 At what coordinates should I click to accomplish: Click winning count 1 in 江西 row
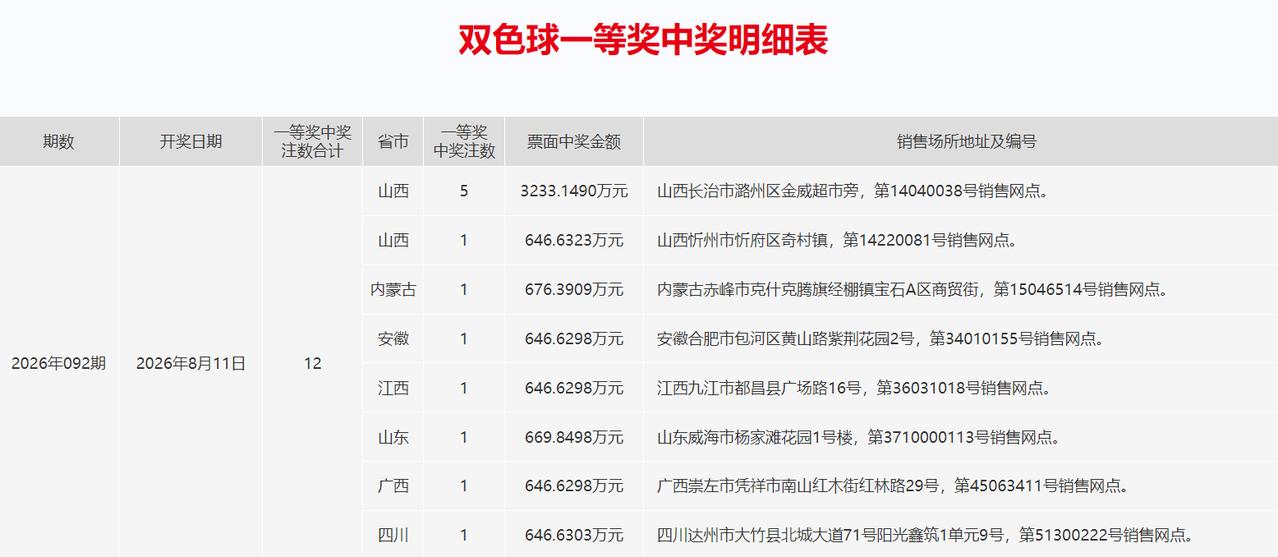pyautogui.click(x=464, y=387)
